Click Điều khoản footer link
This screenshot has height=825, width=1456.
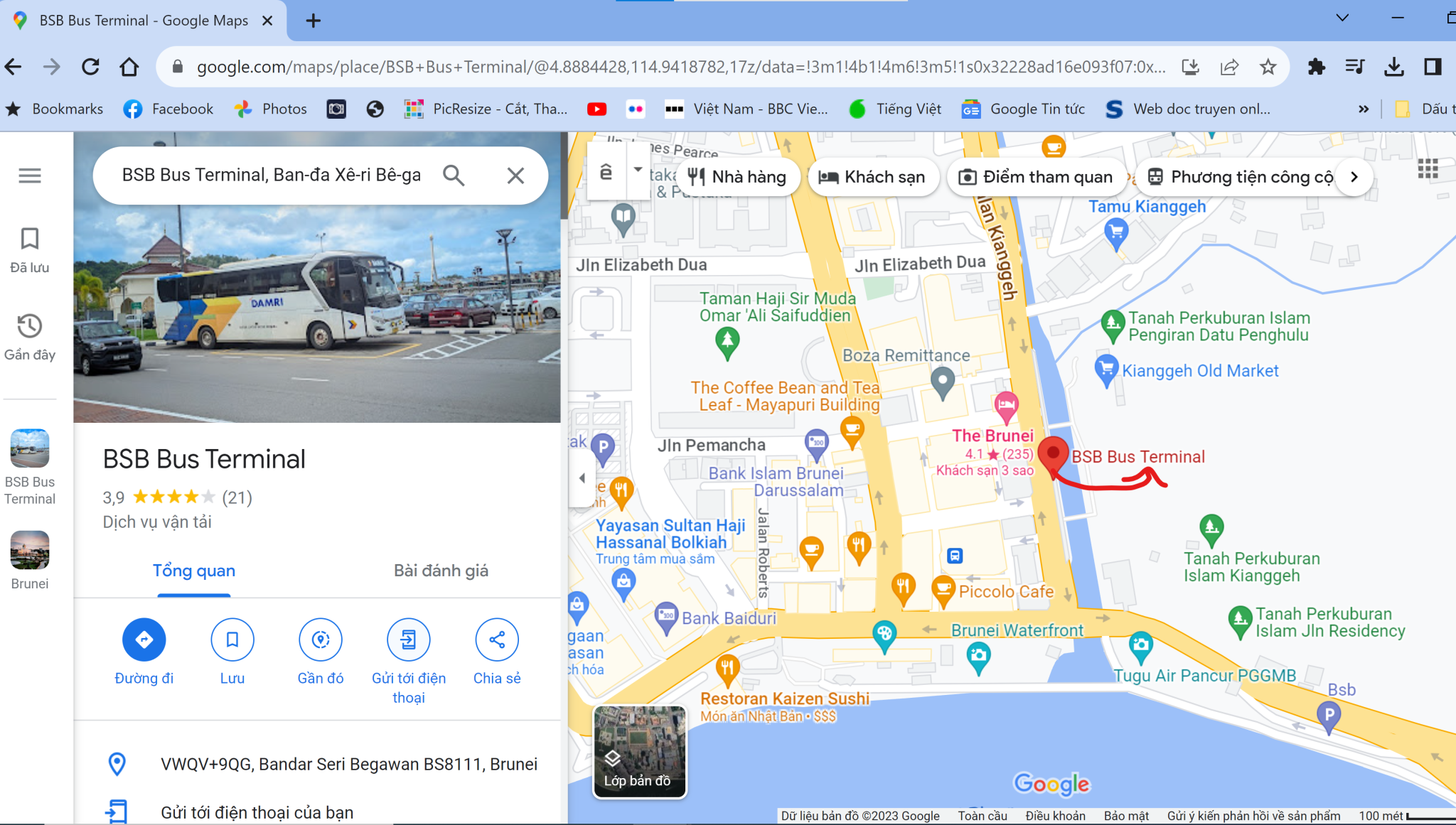1055,816
